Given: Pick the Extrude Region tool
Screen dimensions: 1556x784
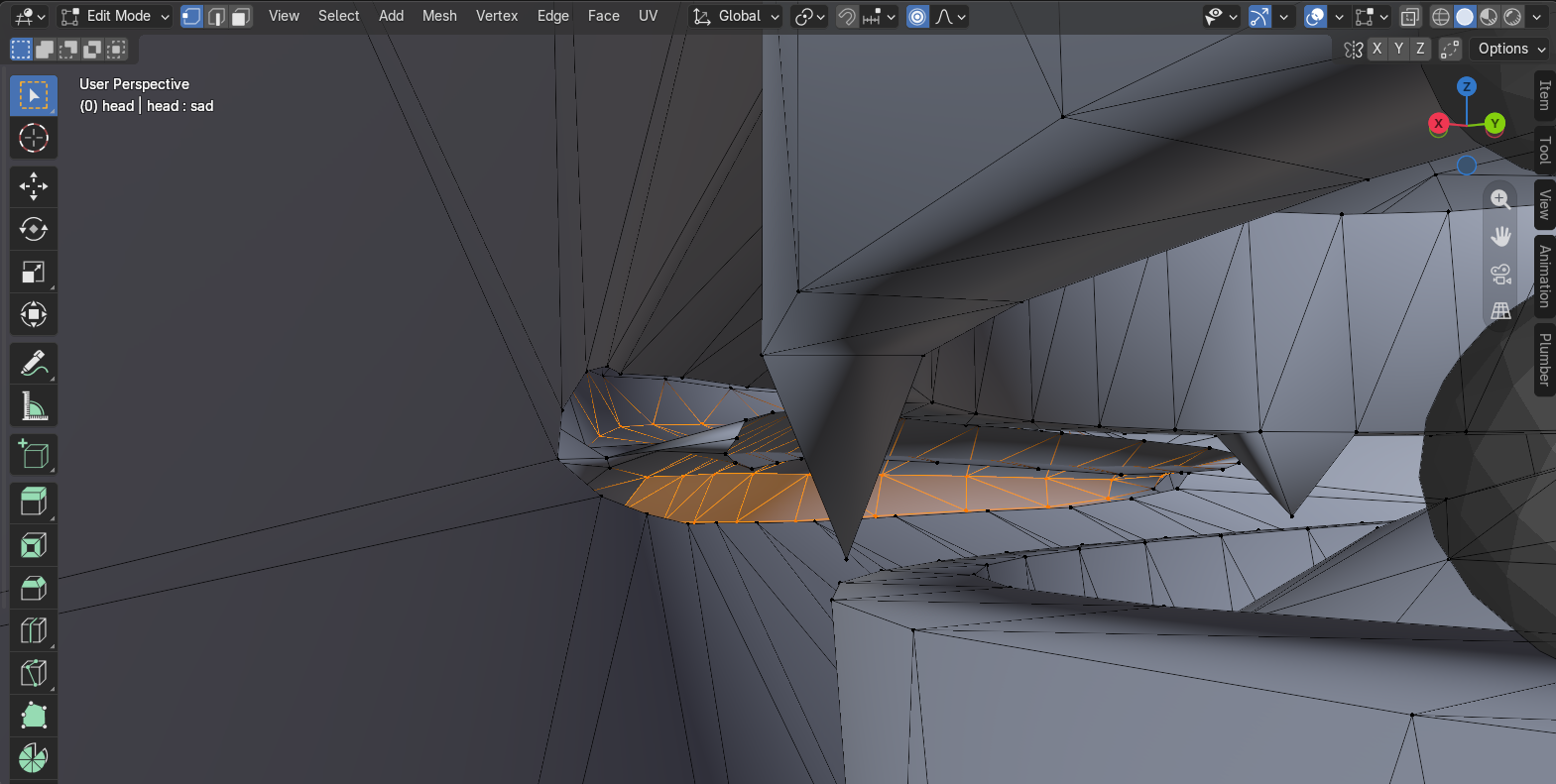Looking at the screenshot, I should coord(34,503).
